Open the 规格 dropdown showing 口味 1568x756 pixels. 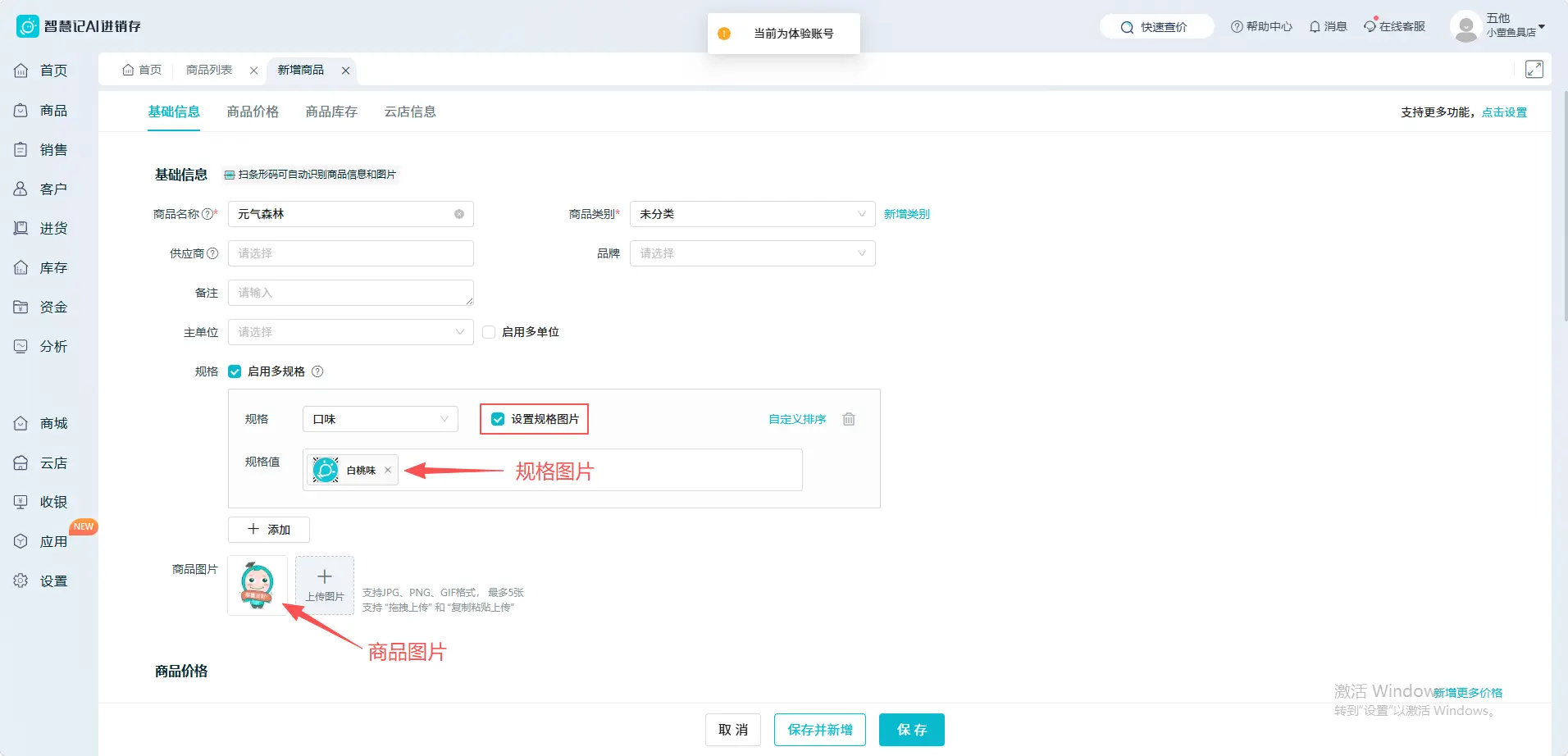click(x=380, y=419)
